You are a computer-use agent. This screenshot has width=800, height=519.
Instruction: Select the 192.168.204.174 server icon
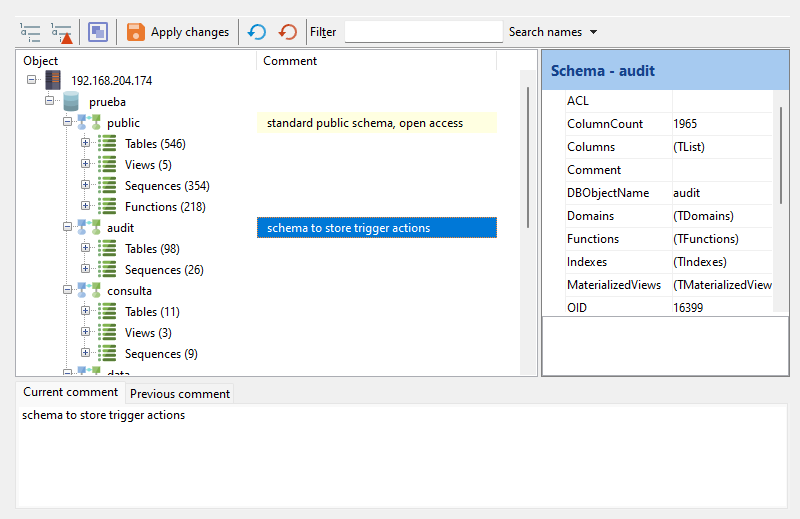[x=53, y=80]
